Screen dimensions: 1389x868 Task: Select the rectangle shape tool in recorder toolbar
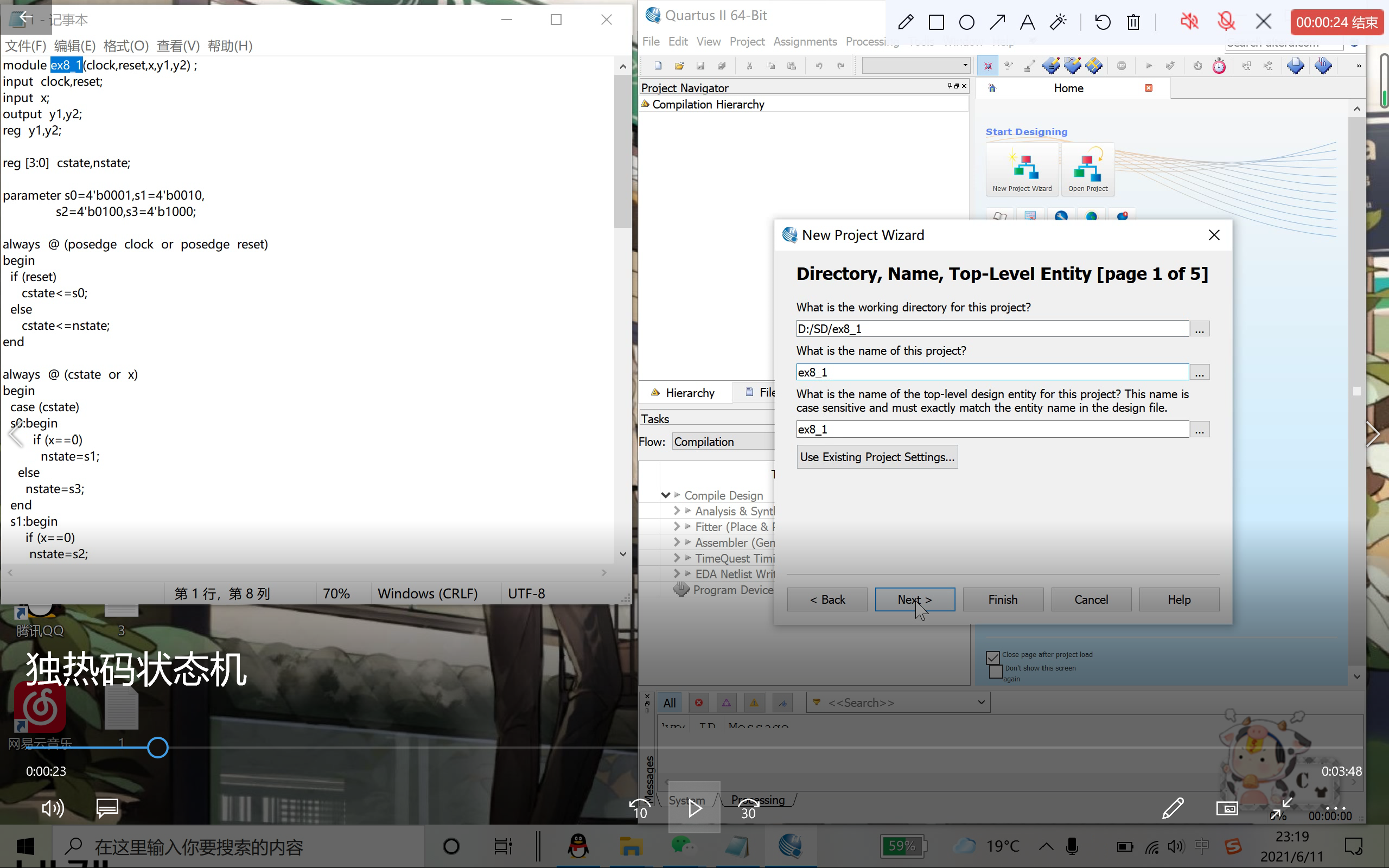[x=936, y=22]
